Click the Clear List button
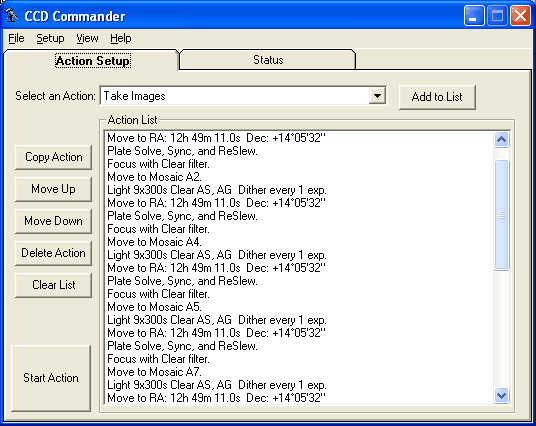536x426 pixels. click(x=54, y=285)
